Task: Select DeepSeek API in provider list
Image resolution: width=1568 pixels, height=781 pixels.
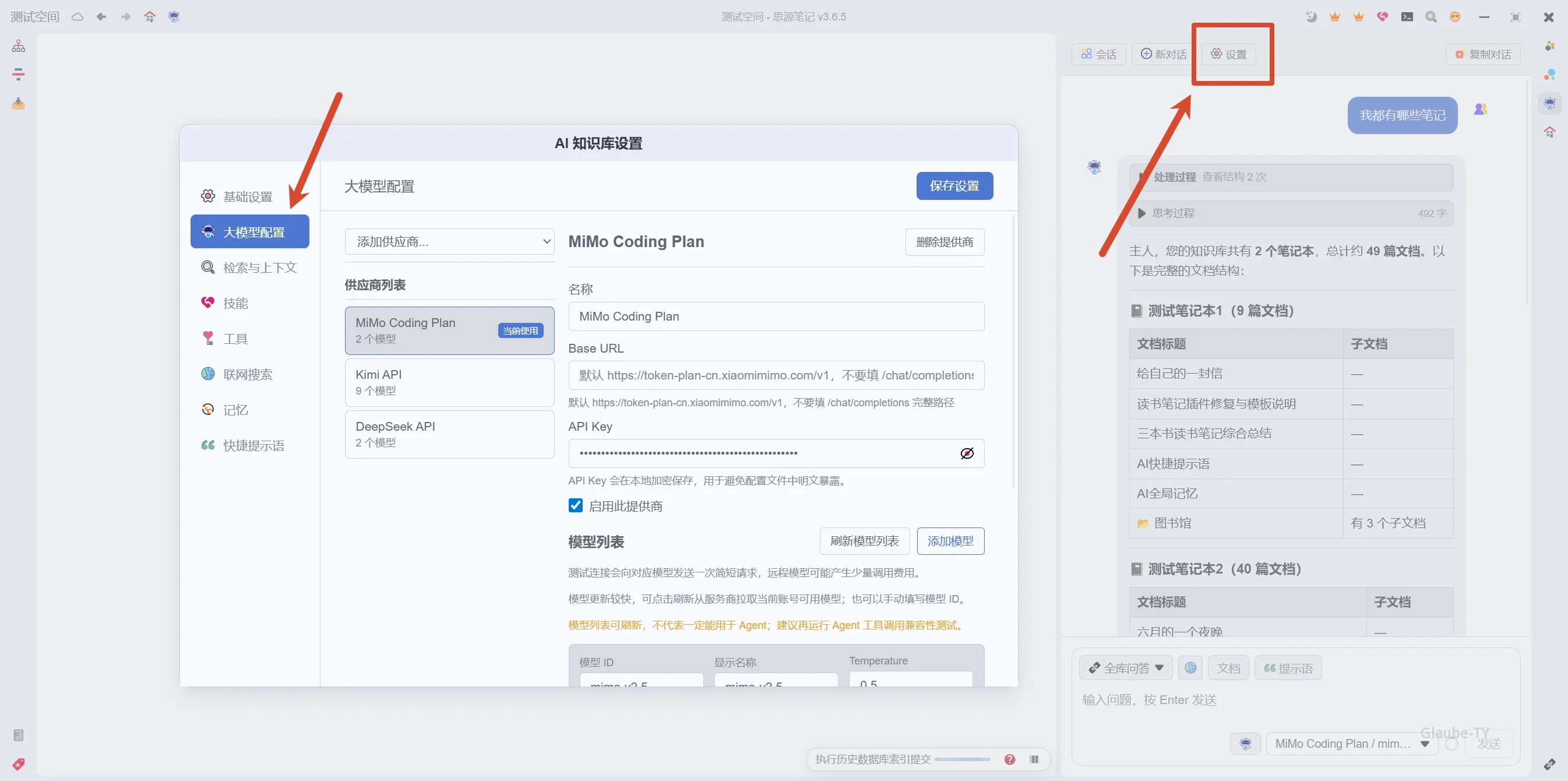Action: 449,434
